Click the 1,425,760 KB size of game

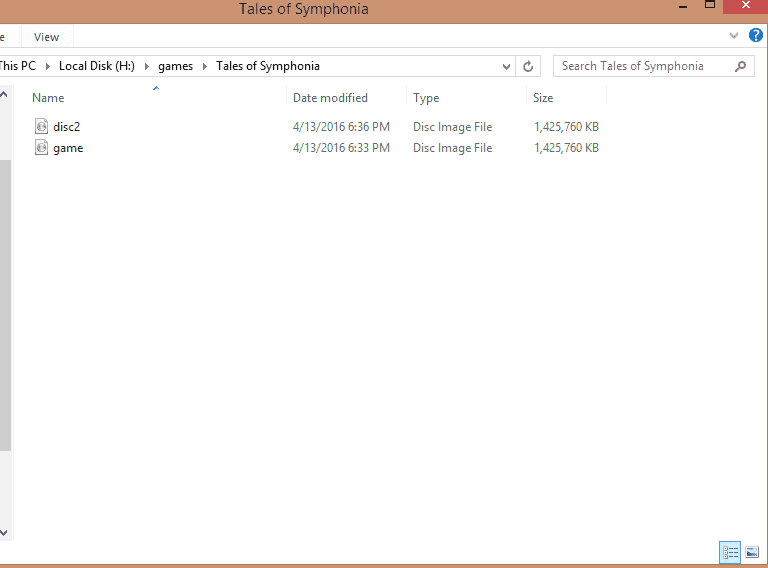tap(567, 148)
